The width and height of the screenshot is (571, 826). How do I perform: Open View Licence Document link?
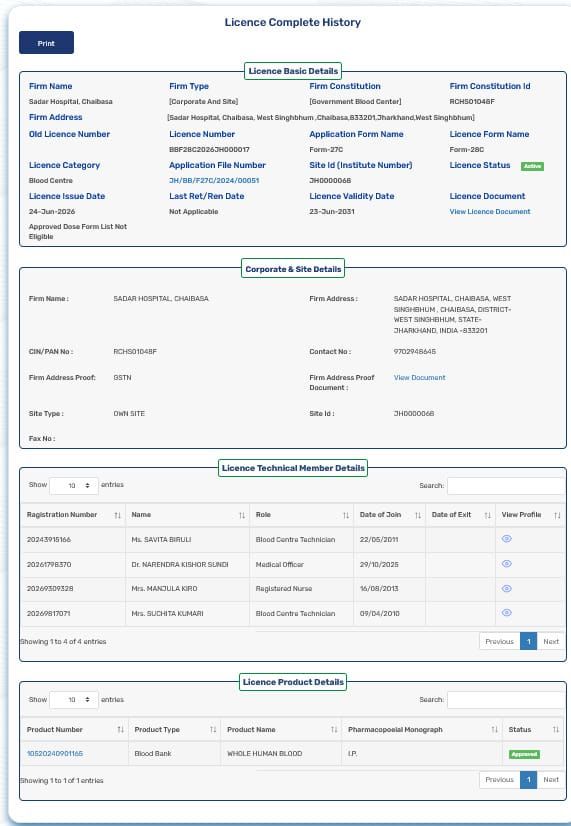click(490, 211)
